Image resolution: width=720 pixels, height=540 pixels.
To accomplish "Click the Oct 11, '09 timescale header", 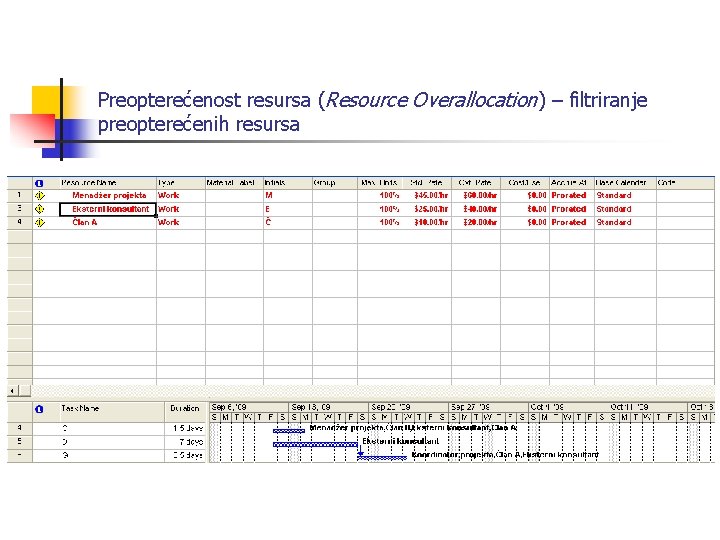I will click(x=648, y=407).
